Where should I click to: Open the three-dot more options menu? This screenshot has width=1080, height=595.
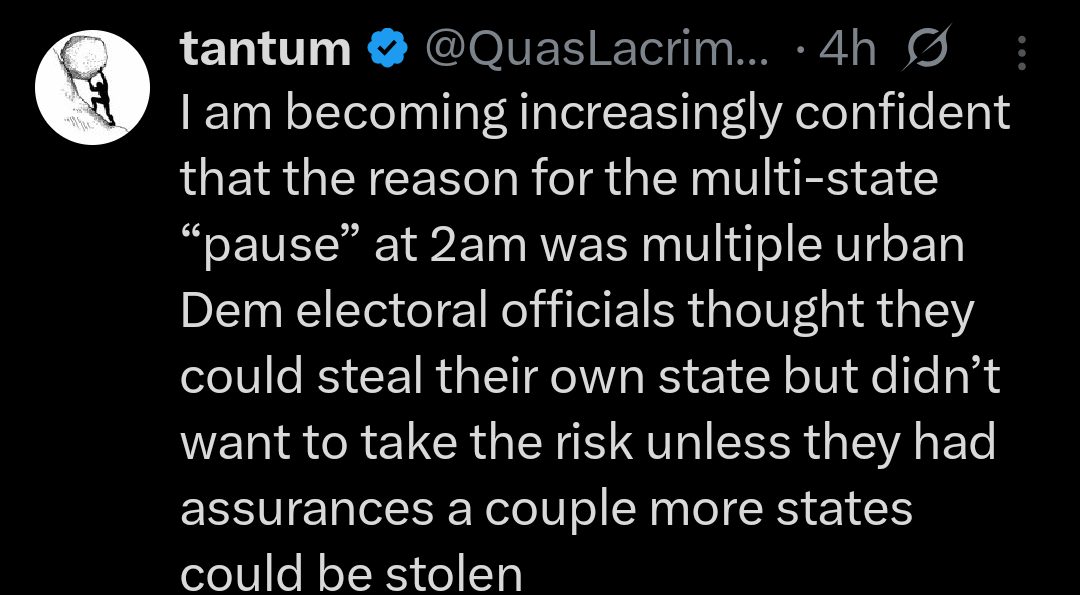[x=1021, y=53]
